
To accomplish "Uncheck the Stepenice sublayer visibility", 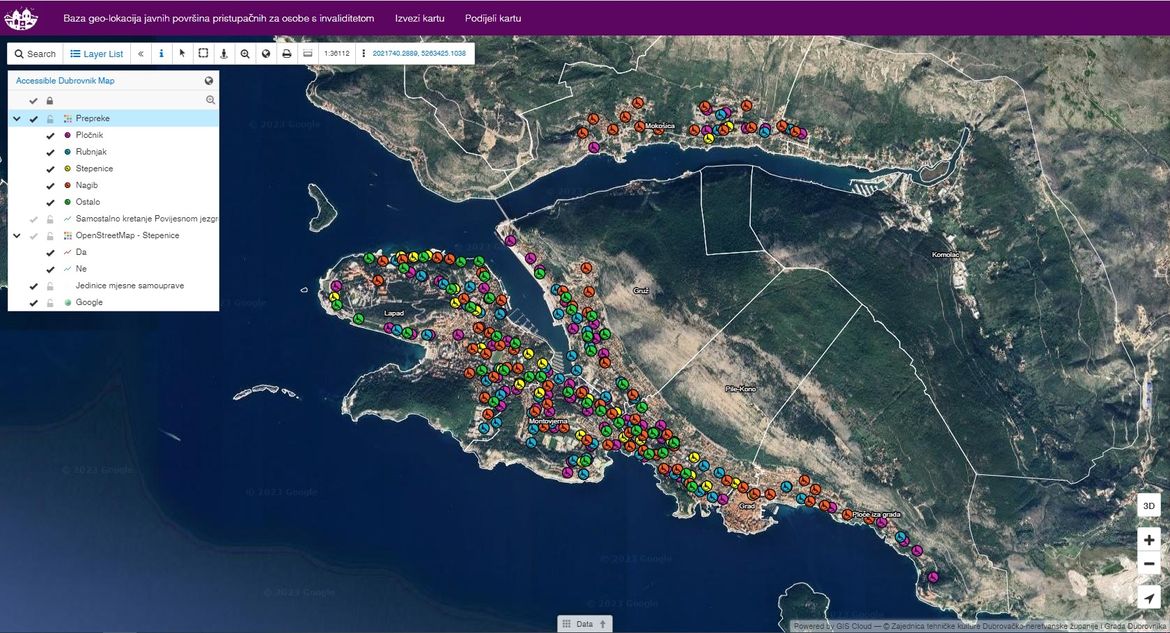I will (x=50, y=169).
